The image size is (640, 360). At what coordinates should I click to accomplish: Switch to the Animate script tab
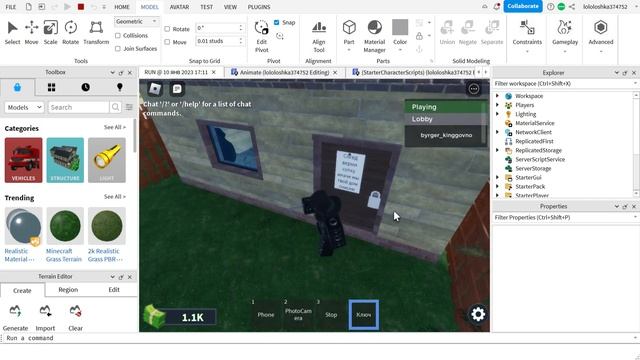point(284,72)
